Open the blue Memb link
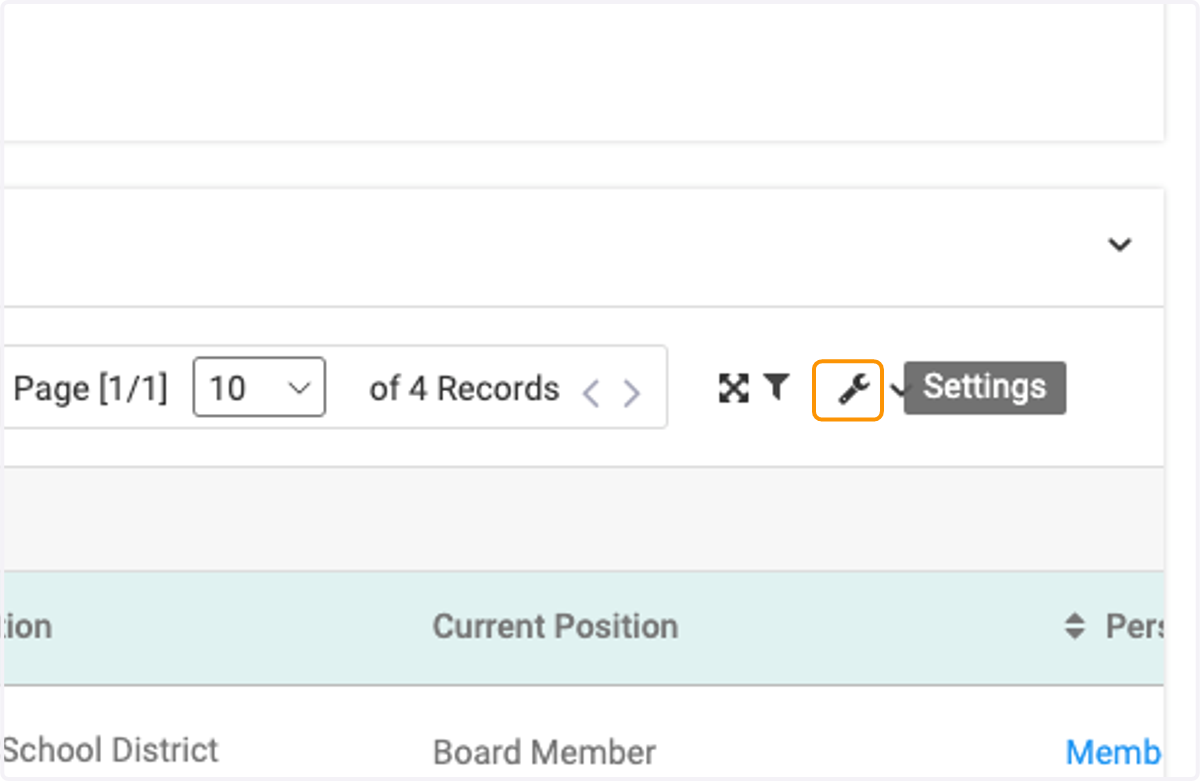The height and width of the screenshot is (781, 1200). pos(1113,752)
